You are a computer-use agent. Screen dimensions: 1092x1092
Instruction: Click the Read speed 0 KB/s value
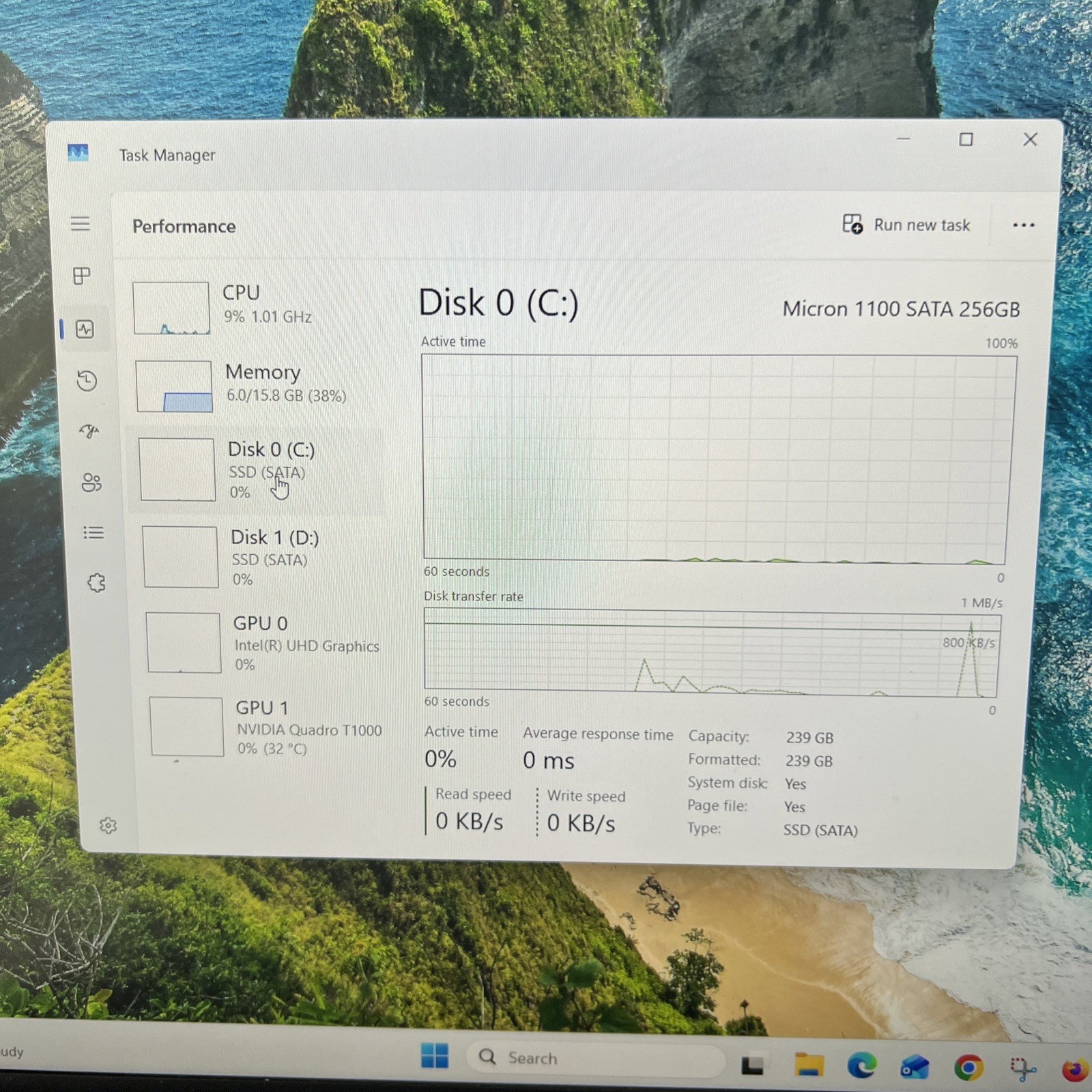[470, 821]
